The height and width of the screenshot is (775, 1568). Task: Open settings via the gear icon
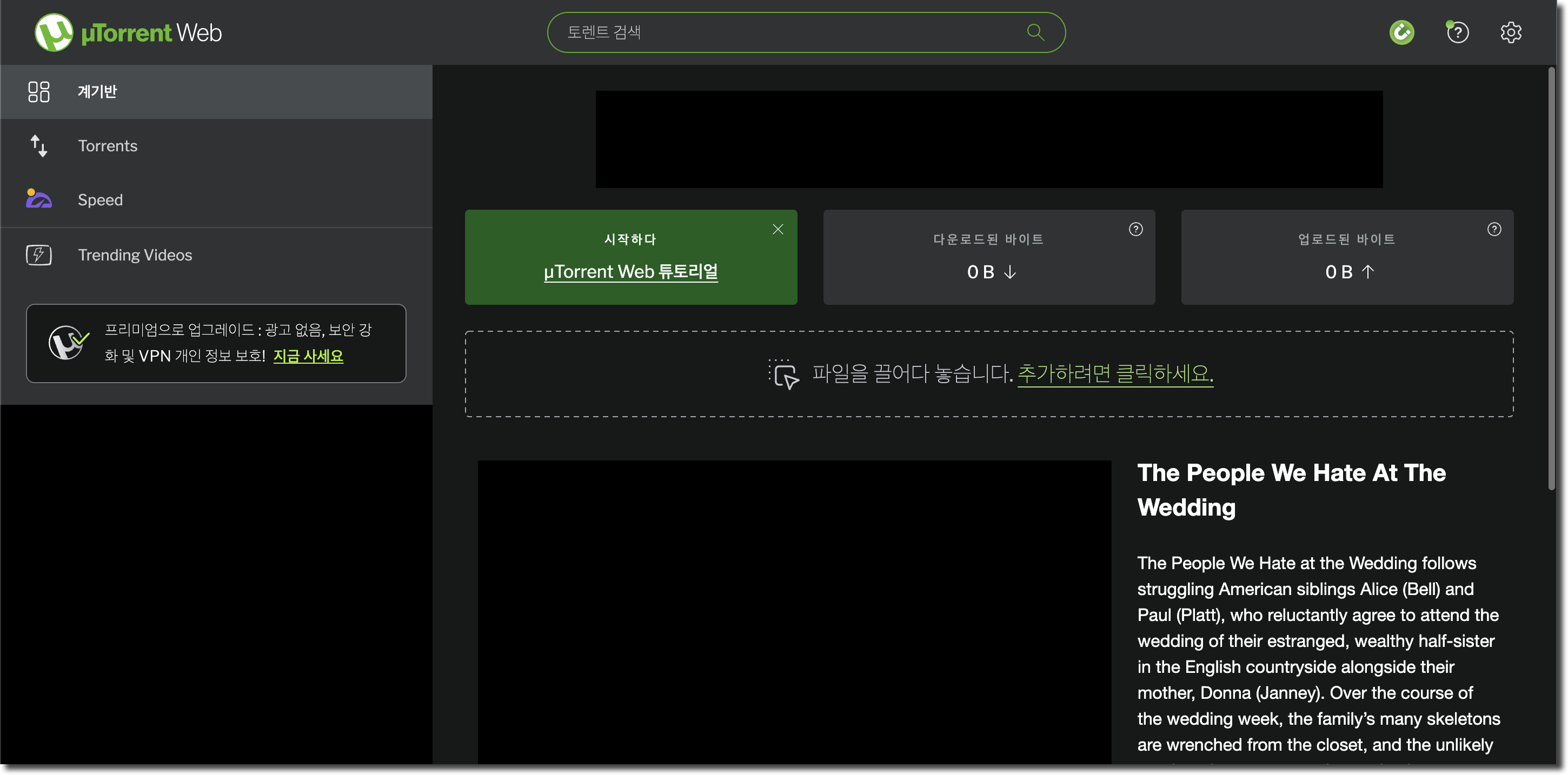(1511, 32)
